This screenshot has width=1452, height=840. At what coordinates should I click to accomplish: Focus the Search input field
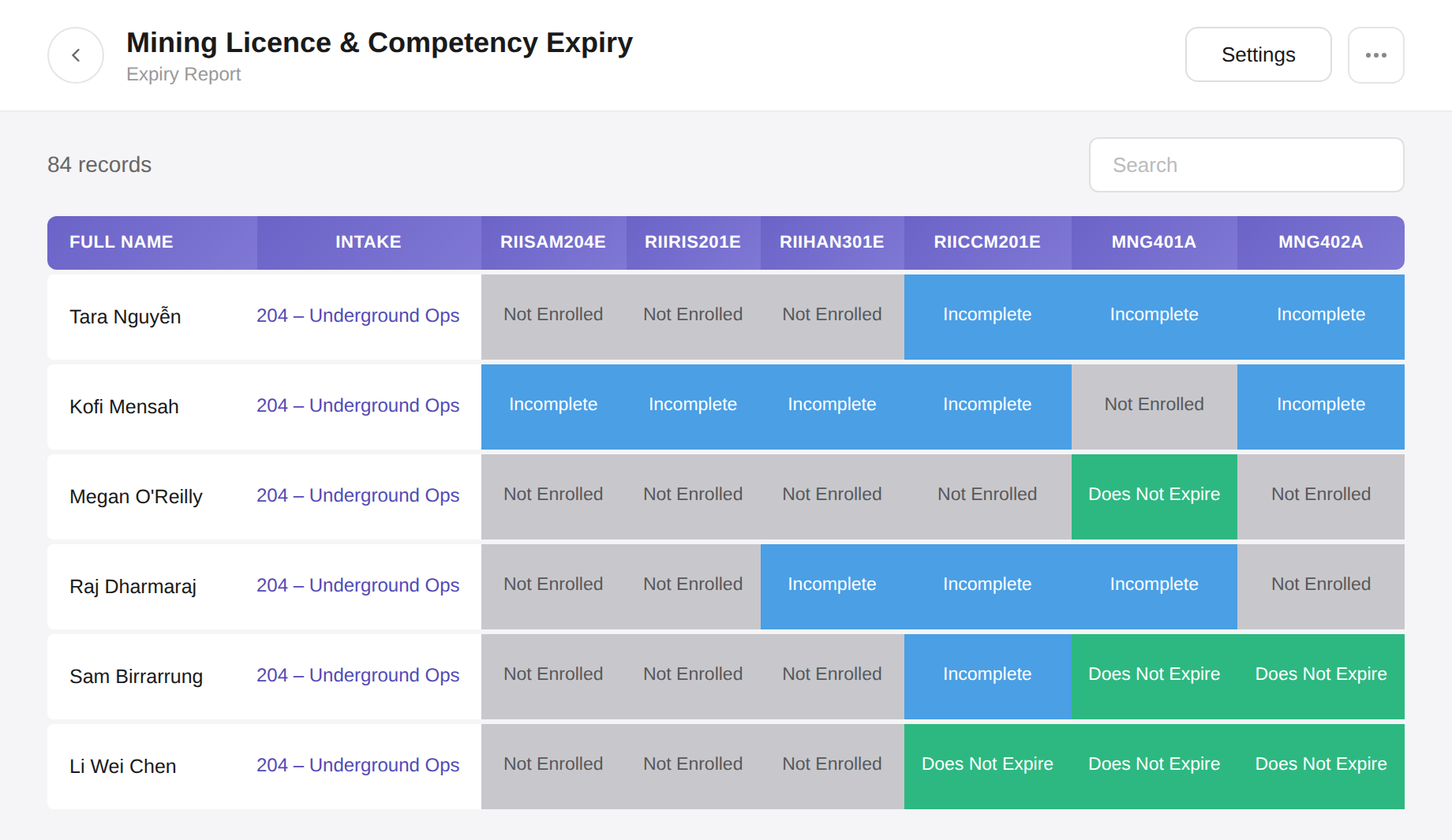(x=1246, y=165)
